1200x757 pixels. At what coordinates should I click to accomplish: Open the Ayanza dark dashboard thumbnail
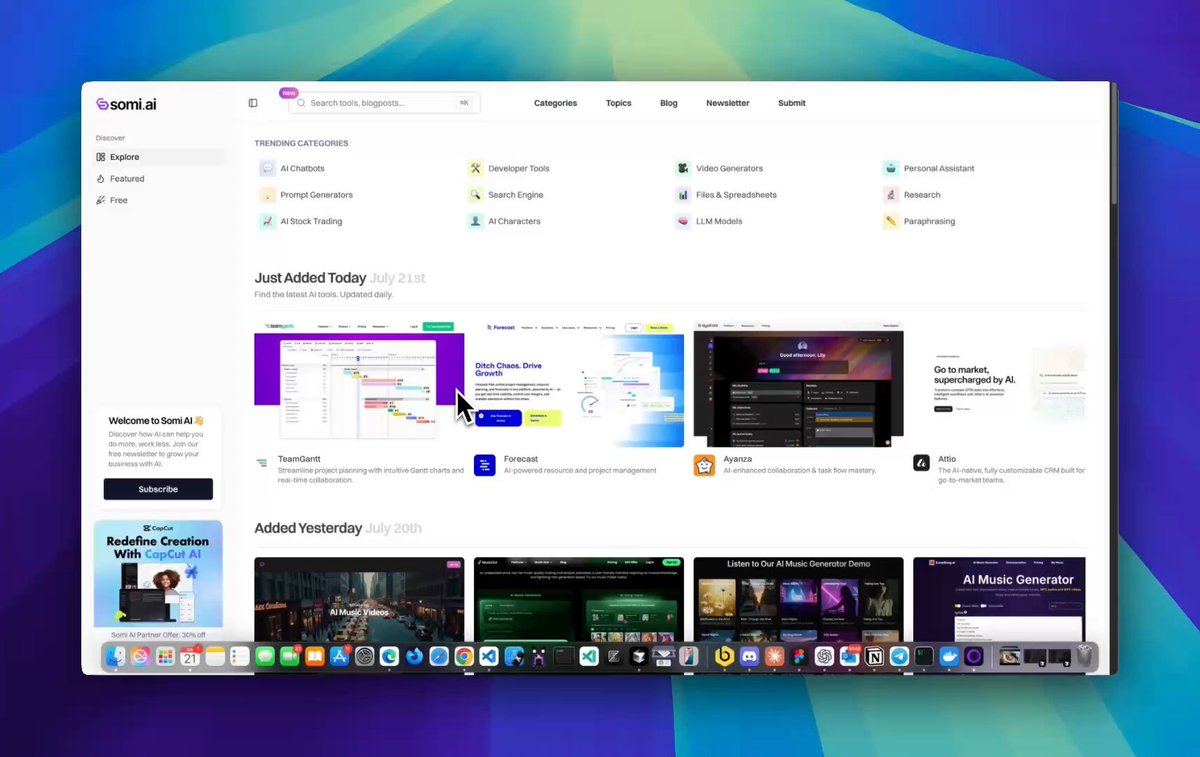point(798,384)
